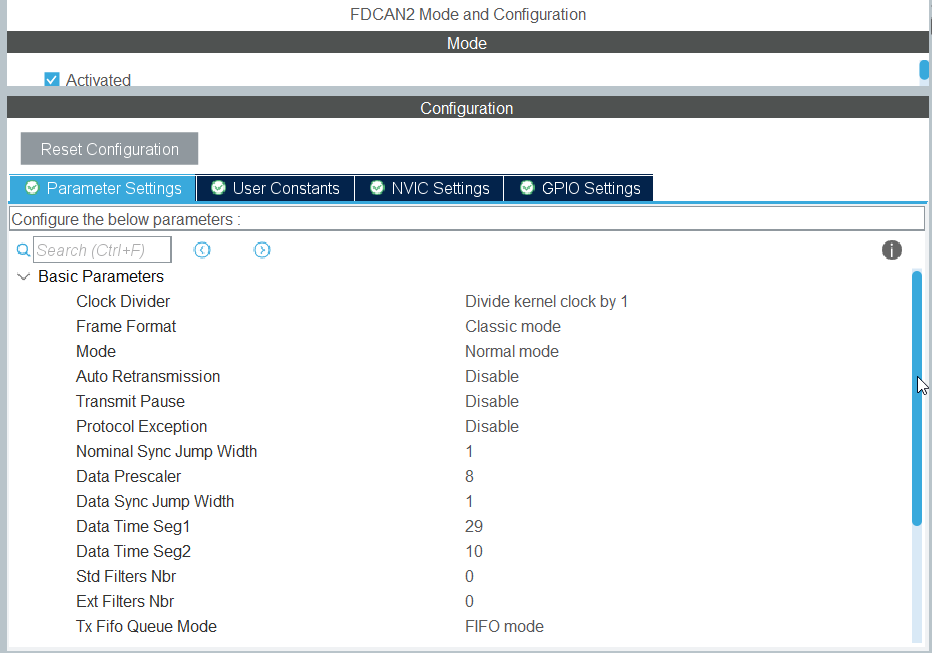The width and height of the screenshot is (932, 657).
Task: Open the parameter info icon
Action: (x=892, y=250)
